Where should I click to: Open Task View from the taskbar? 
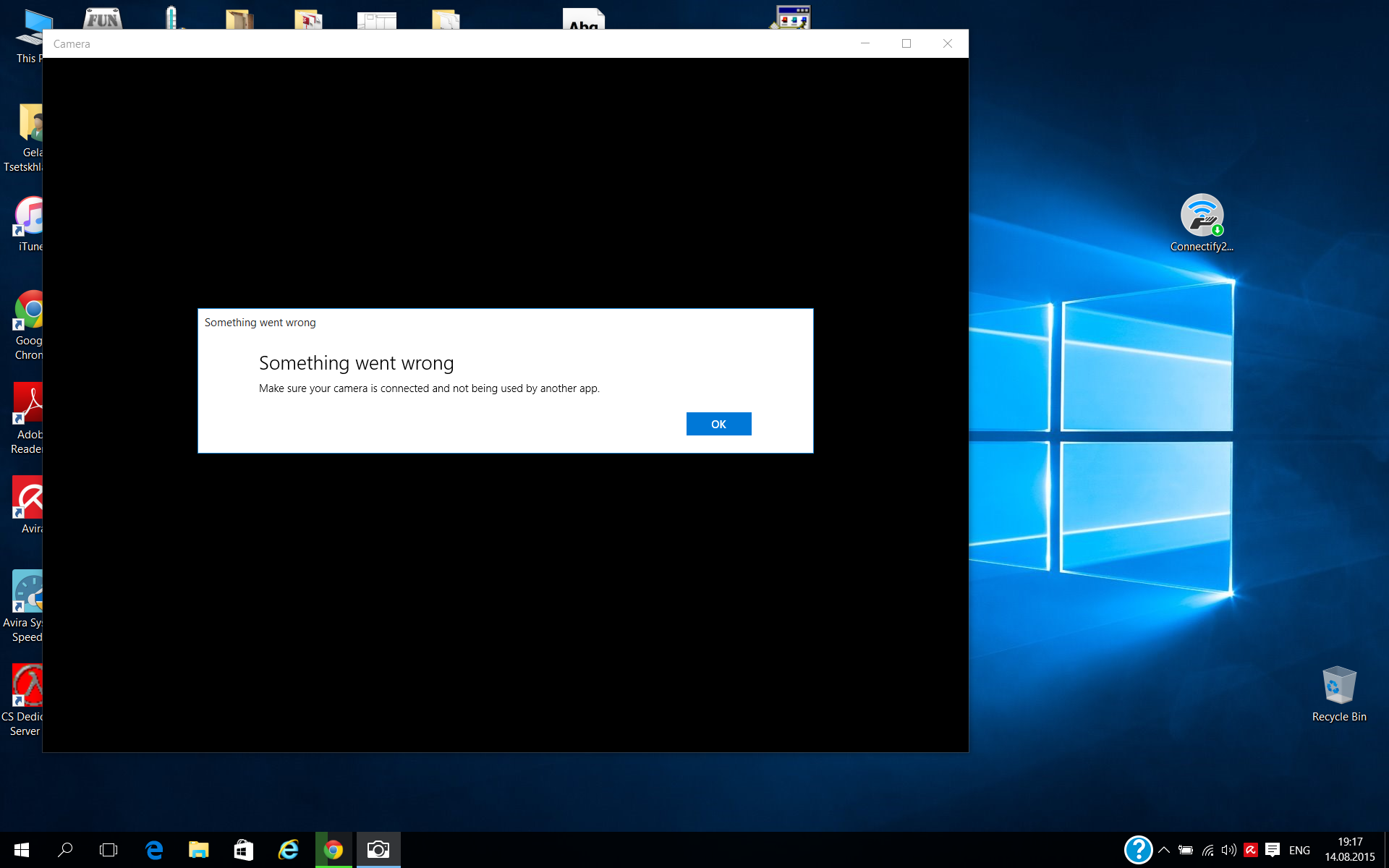(x=109, y=850)
